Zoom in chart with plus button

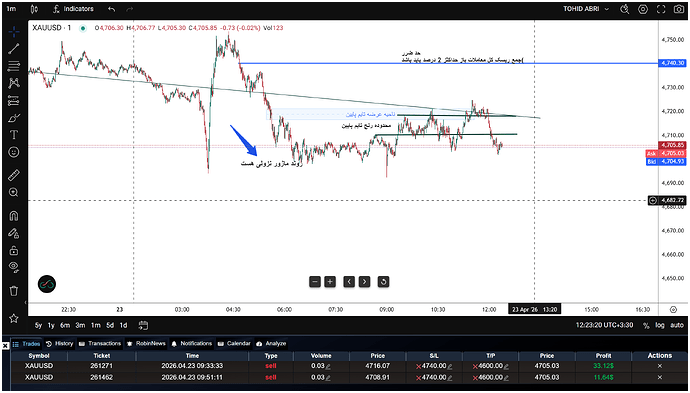330,282
